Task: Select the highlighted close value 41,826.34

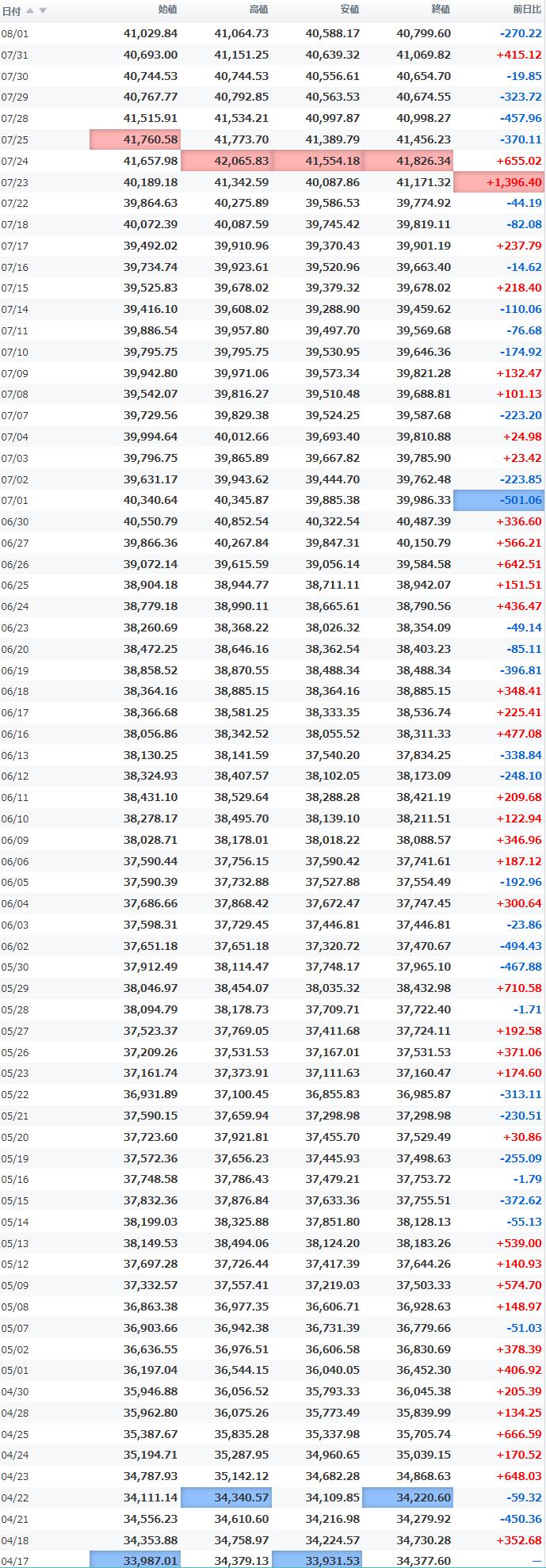Action: coord(409,161)
